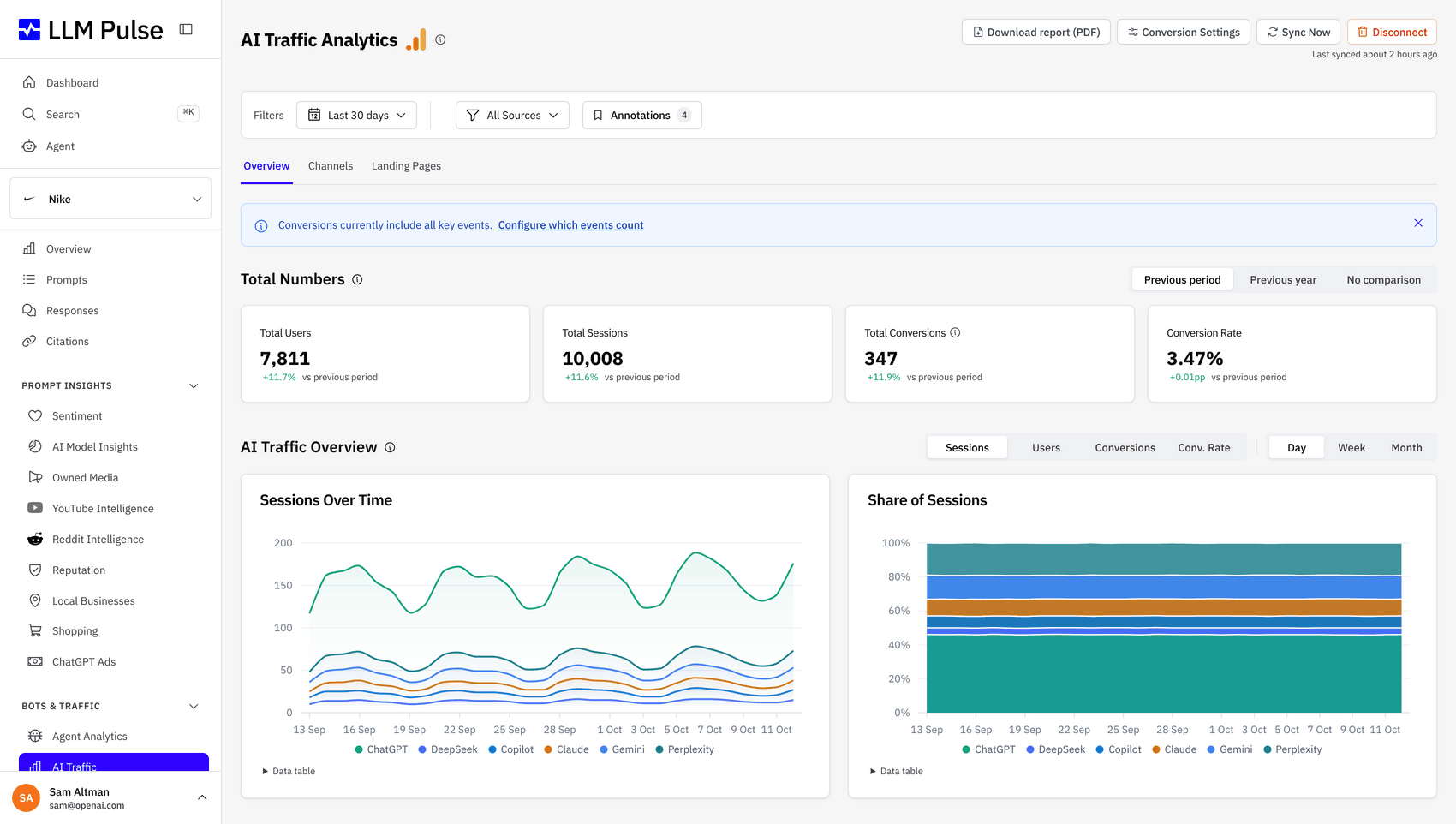Click the info icon beside AI Traffic Analytics
This screenshot has width=1456, height=824.
coord(440,39)
